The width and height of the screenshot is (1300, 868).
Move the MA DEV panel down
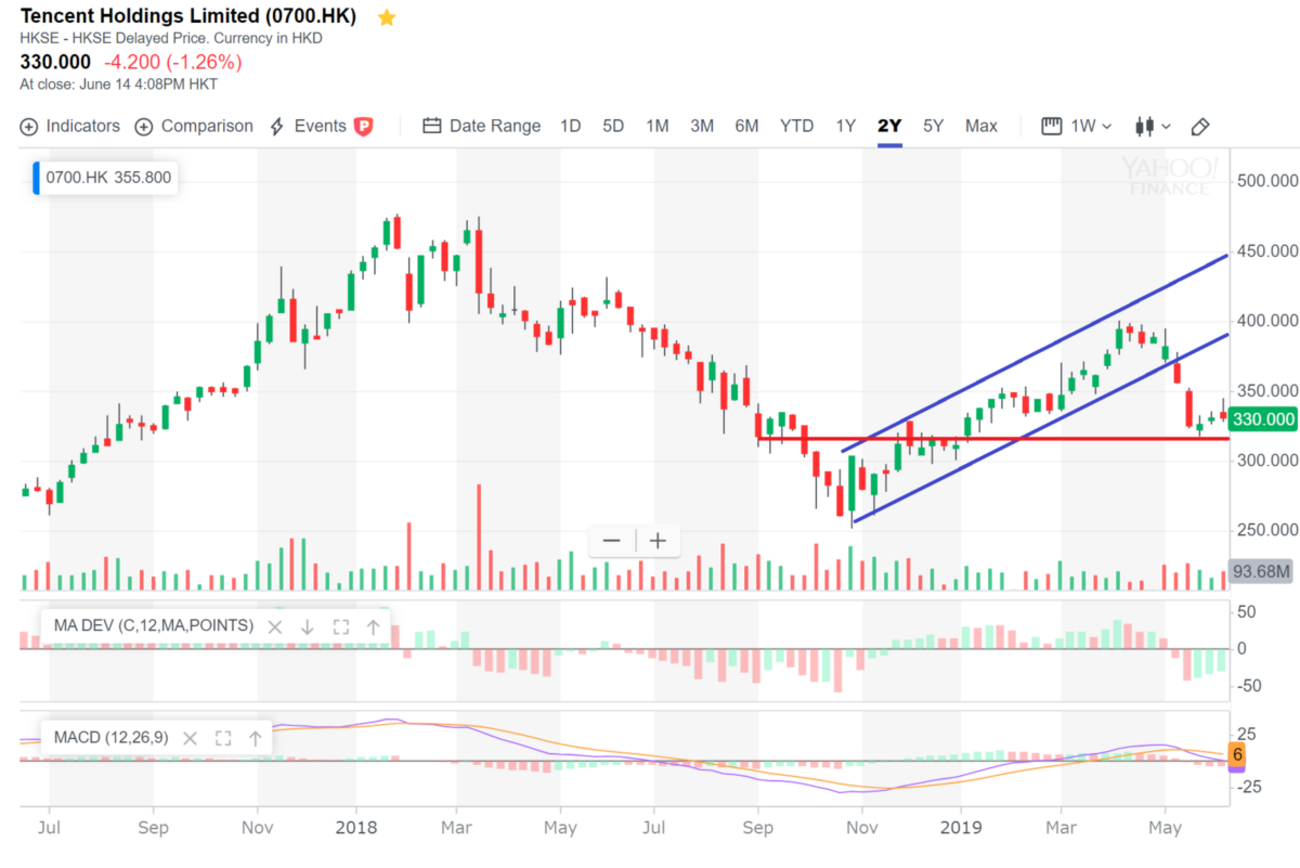(307, 626)
